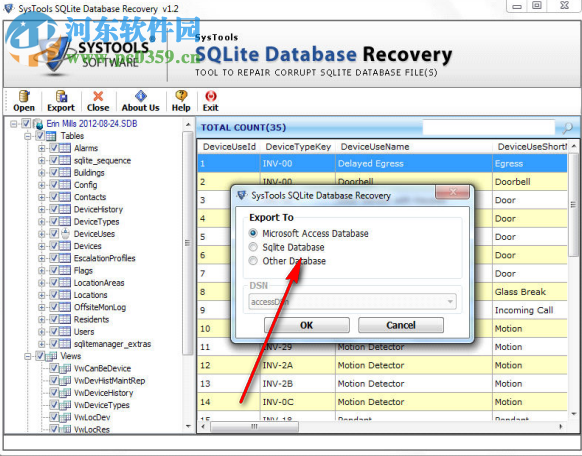Click OK in the Export To dialog
The height and width of the screenshot is (456, 582).
[x=307, y=325]
